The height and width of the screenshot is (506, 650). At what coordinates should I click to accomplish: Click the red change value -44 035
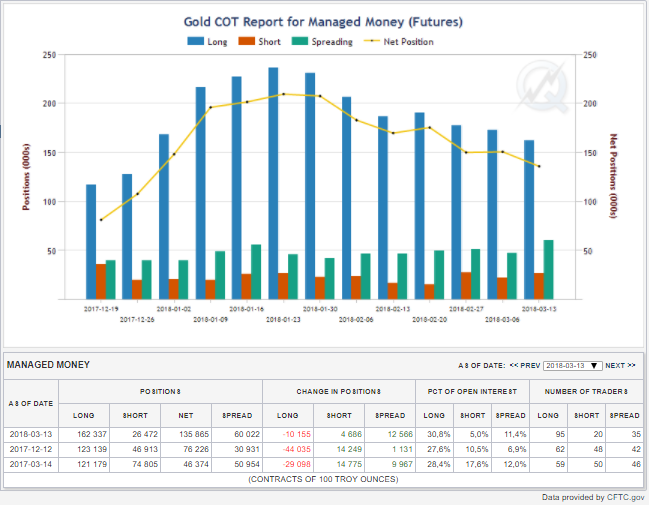[x=296, y=450]
